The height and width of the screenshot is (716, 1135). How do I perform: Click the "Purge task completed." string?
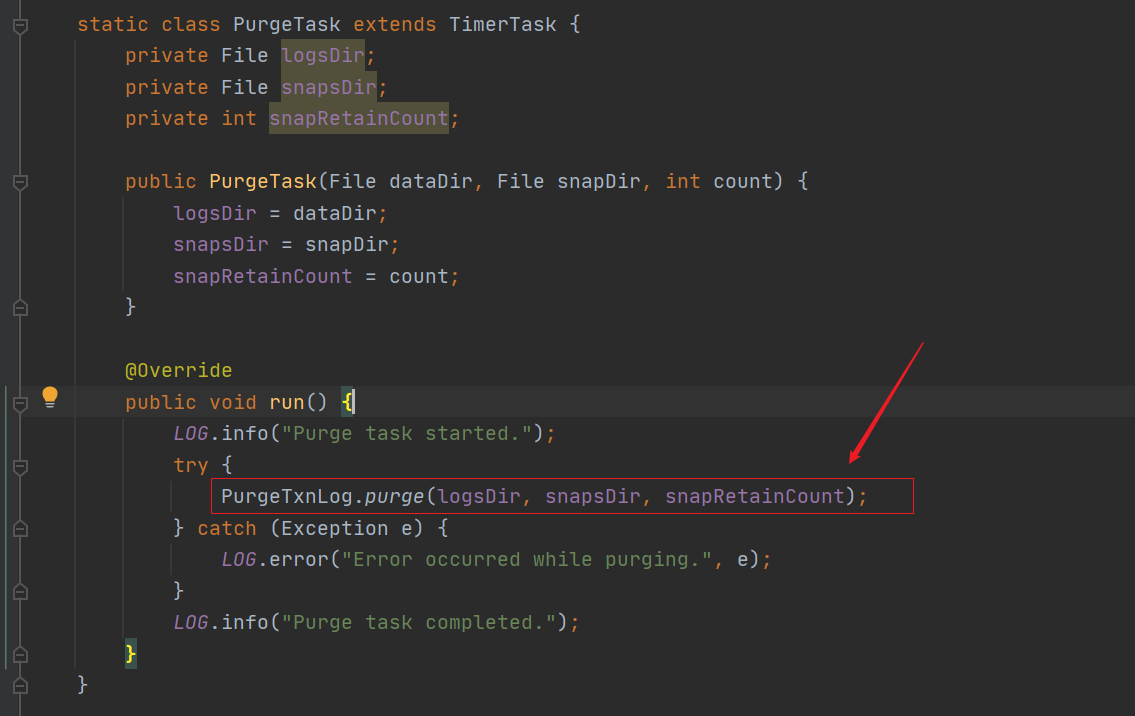point(419,623)
